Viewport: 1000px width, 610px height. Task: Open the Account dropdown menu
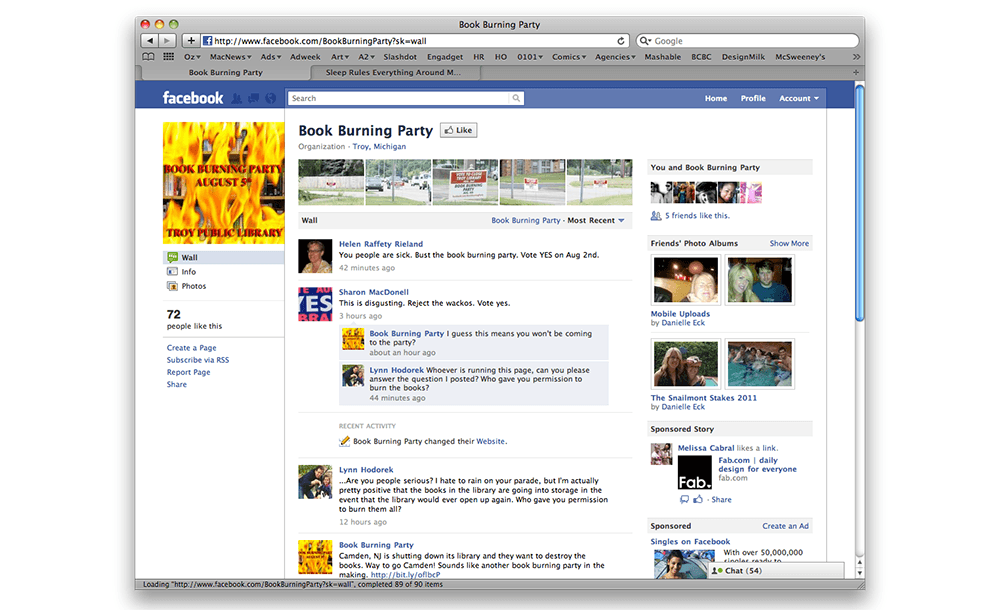798,98
